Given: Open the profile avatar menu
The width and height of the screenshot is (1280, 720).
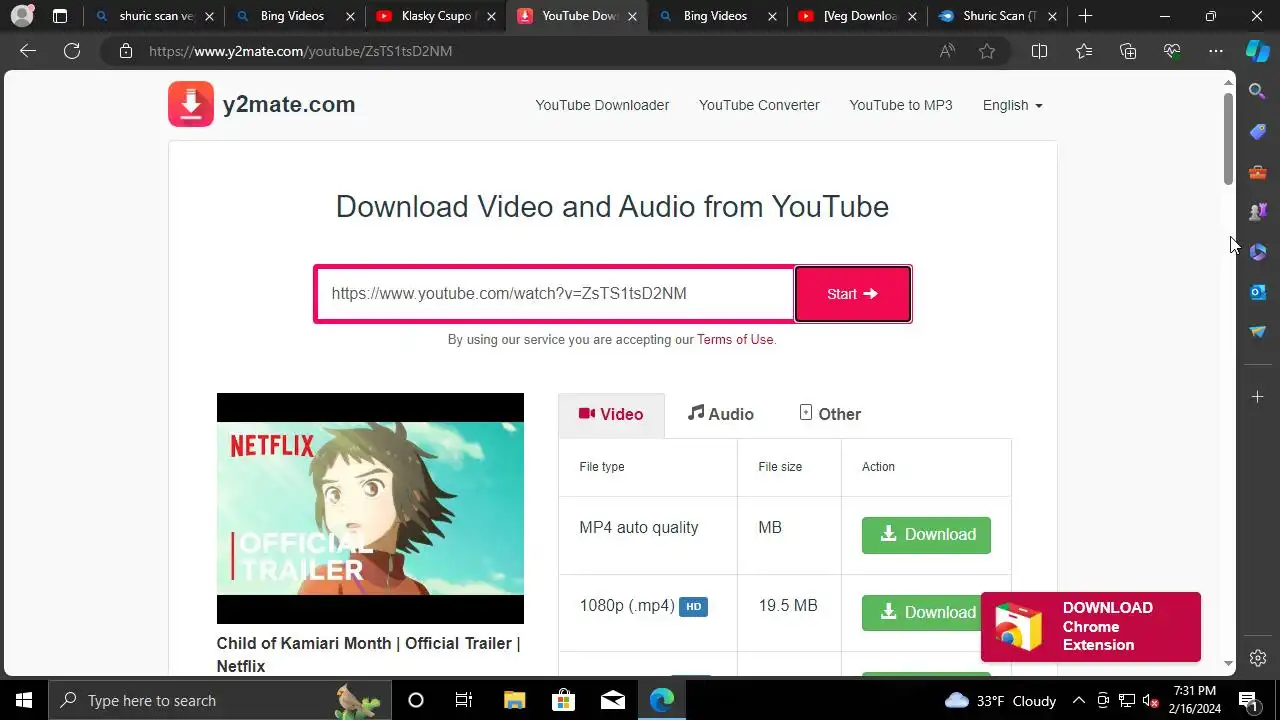Looking at the screenshot, I should pyautogui.click(x=22, y=16).
